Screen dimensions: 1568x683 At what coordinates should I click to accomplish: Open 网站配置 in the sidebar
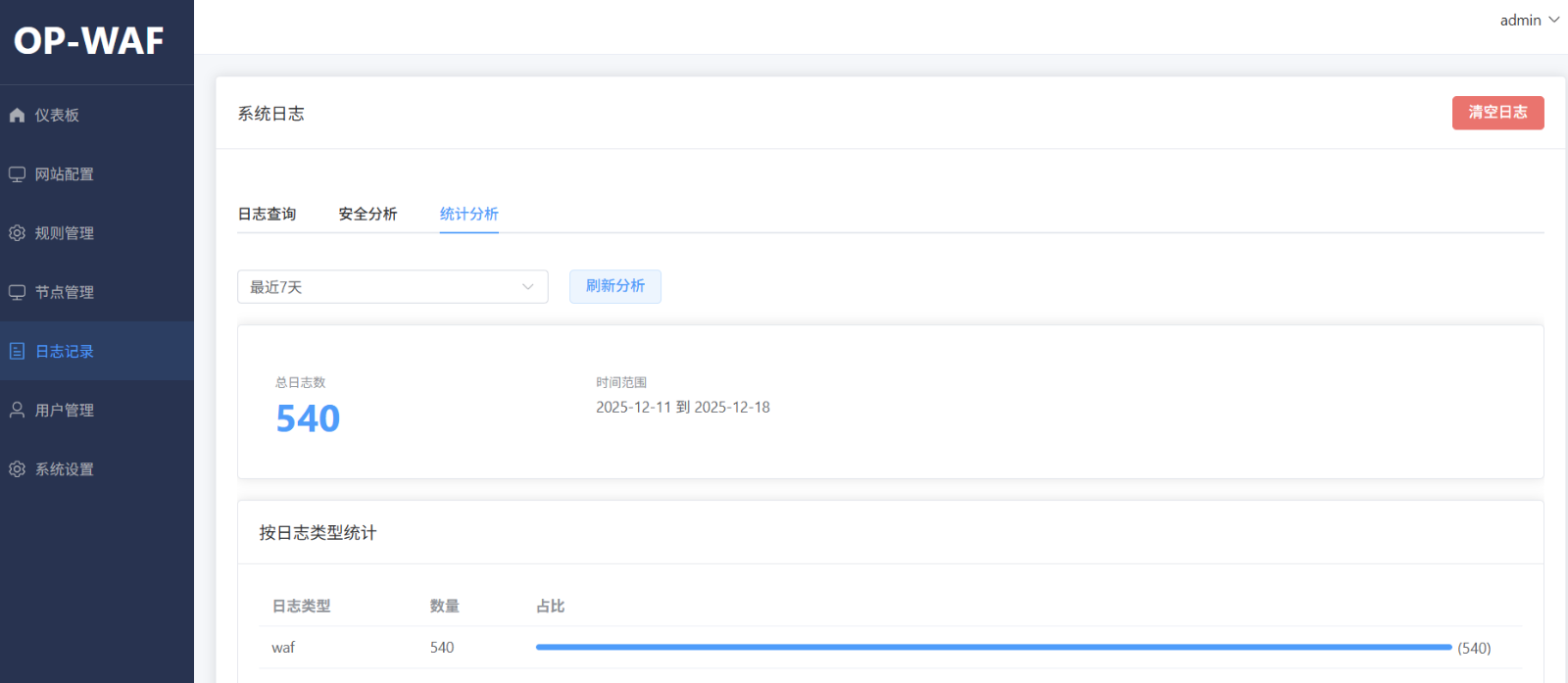click(x=65, y=174)
